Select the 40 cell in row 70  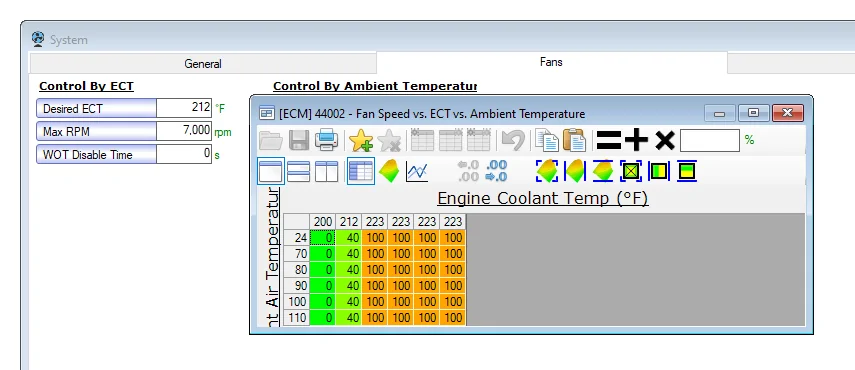[348, 254]
